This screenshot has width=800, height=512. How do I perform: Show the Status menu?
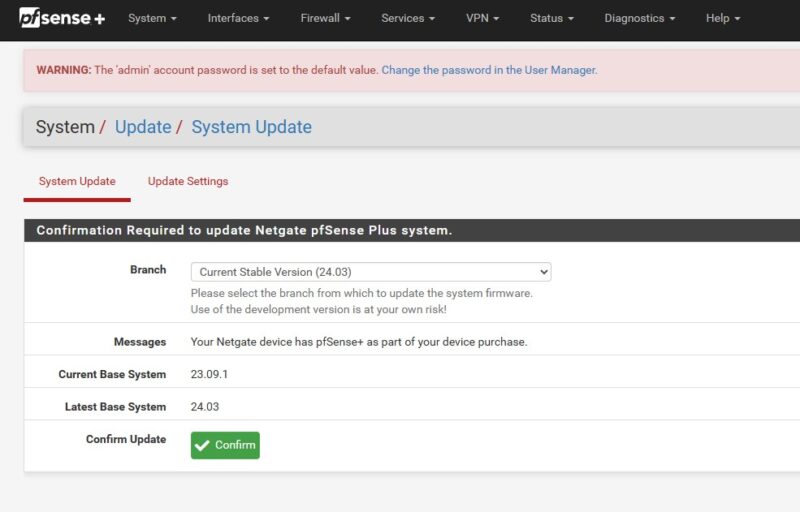[552, 18]
